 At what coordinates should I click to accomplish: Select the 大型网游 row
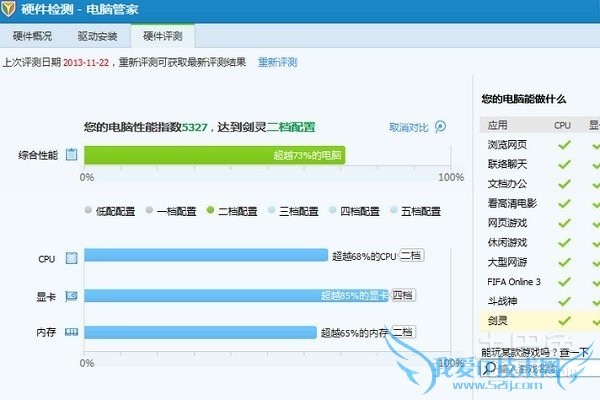540,262
